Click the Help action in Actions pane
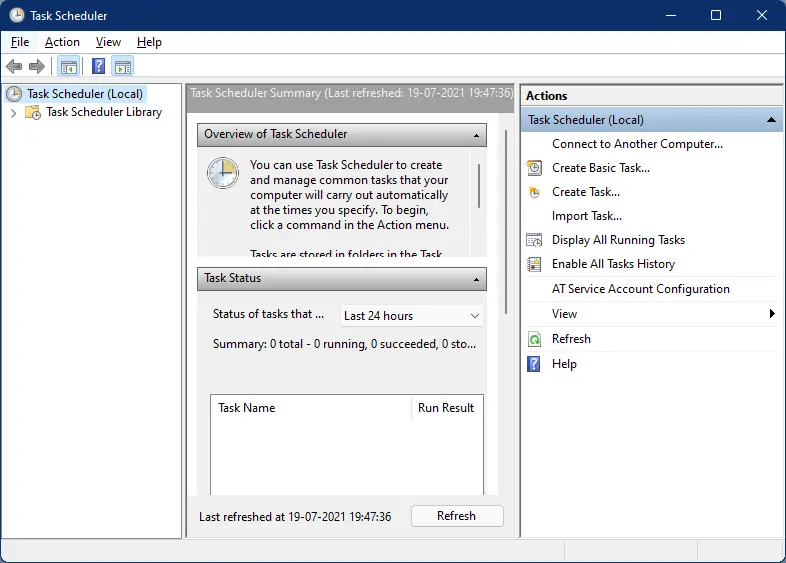This screenshot has width=786, height=563. (564, 364)
